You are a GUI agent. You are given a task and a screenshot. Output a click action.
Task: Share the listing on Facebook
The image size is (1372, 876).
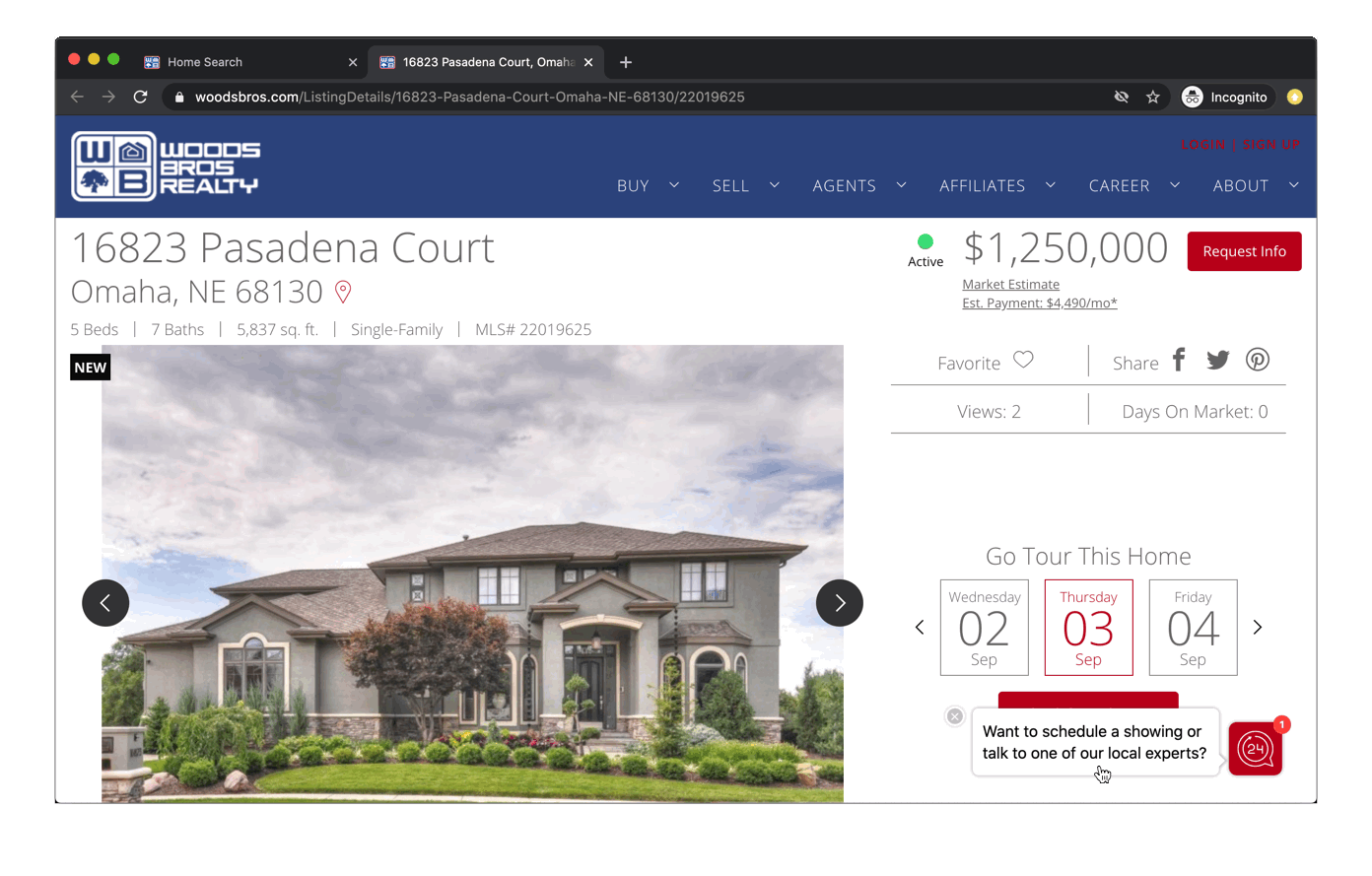[1179, 360]
